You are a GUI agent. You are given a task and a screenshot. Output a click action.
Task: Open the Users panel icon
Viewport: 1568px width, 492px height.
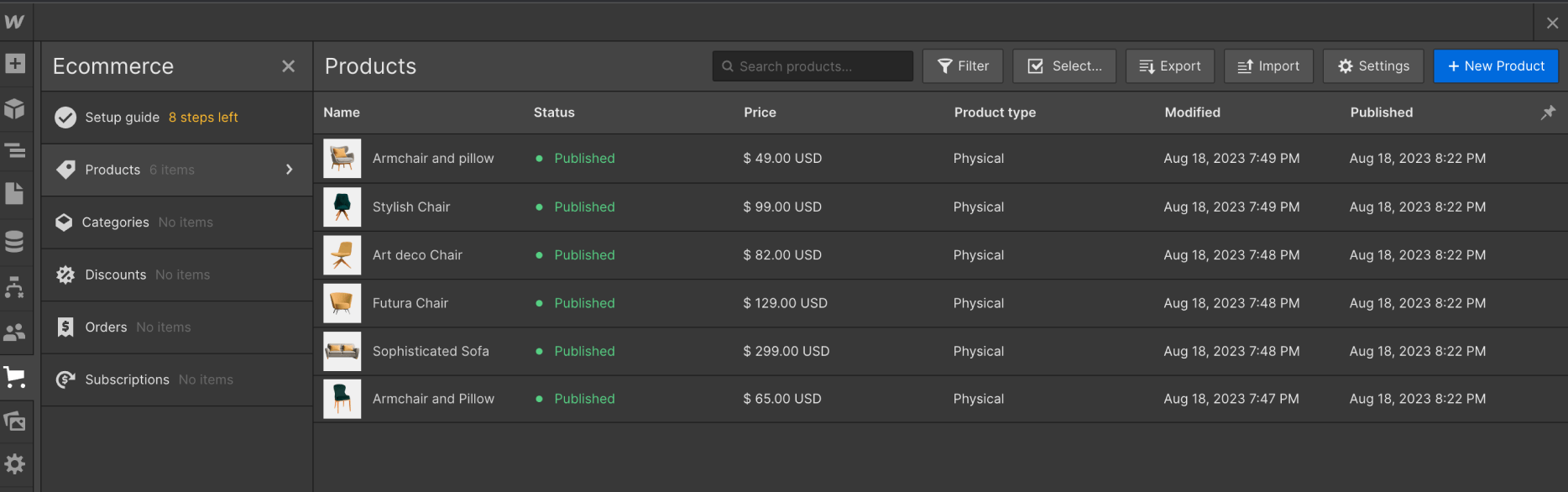[x=15, y=332]
